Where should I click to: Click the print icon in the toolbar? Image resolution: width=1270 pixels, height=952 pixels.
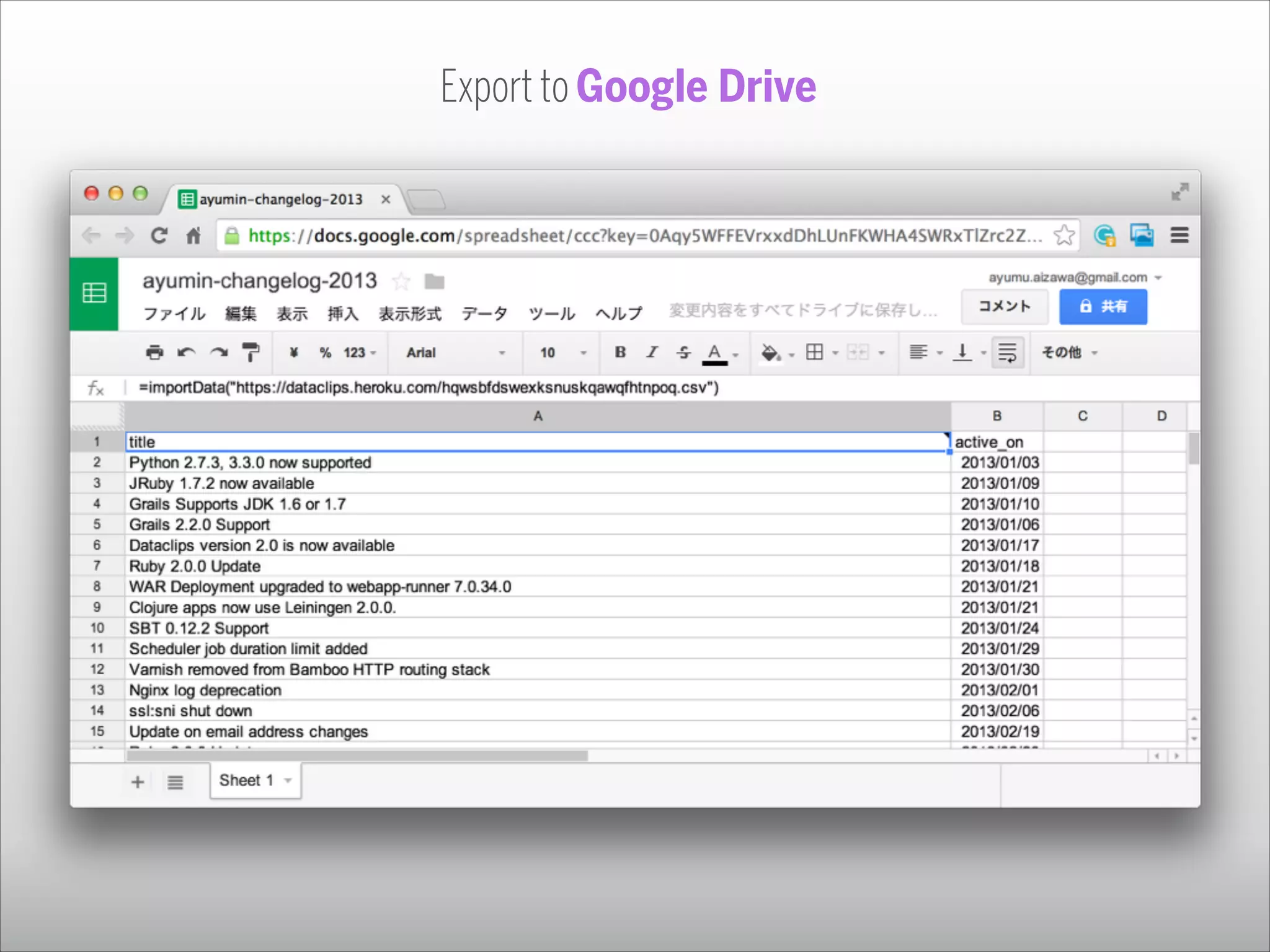click(154, 353)
